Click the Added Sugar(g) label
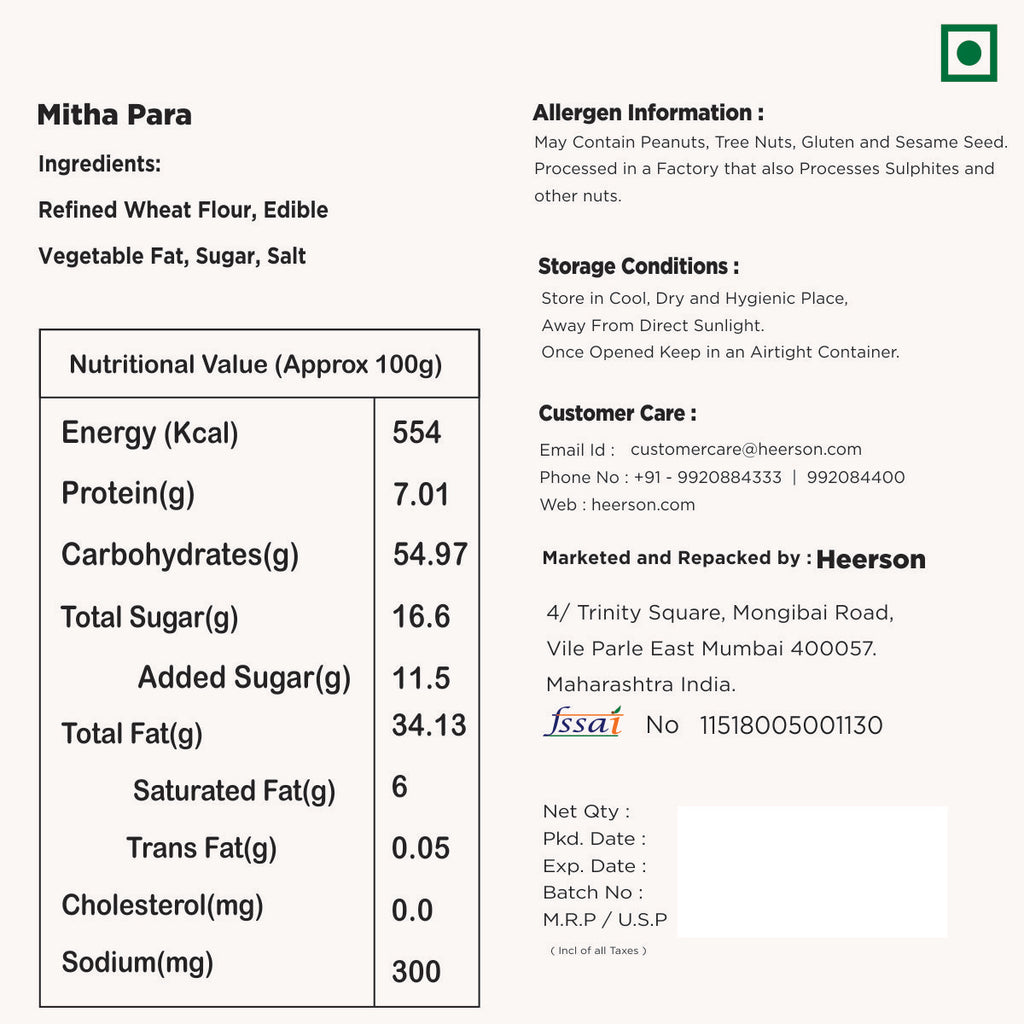1024x1024 pixels. (244, 678)
